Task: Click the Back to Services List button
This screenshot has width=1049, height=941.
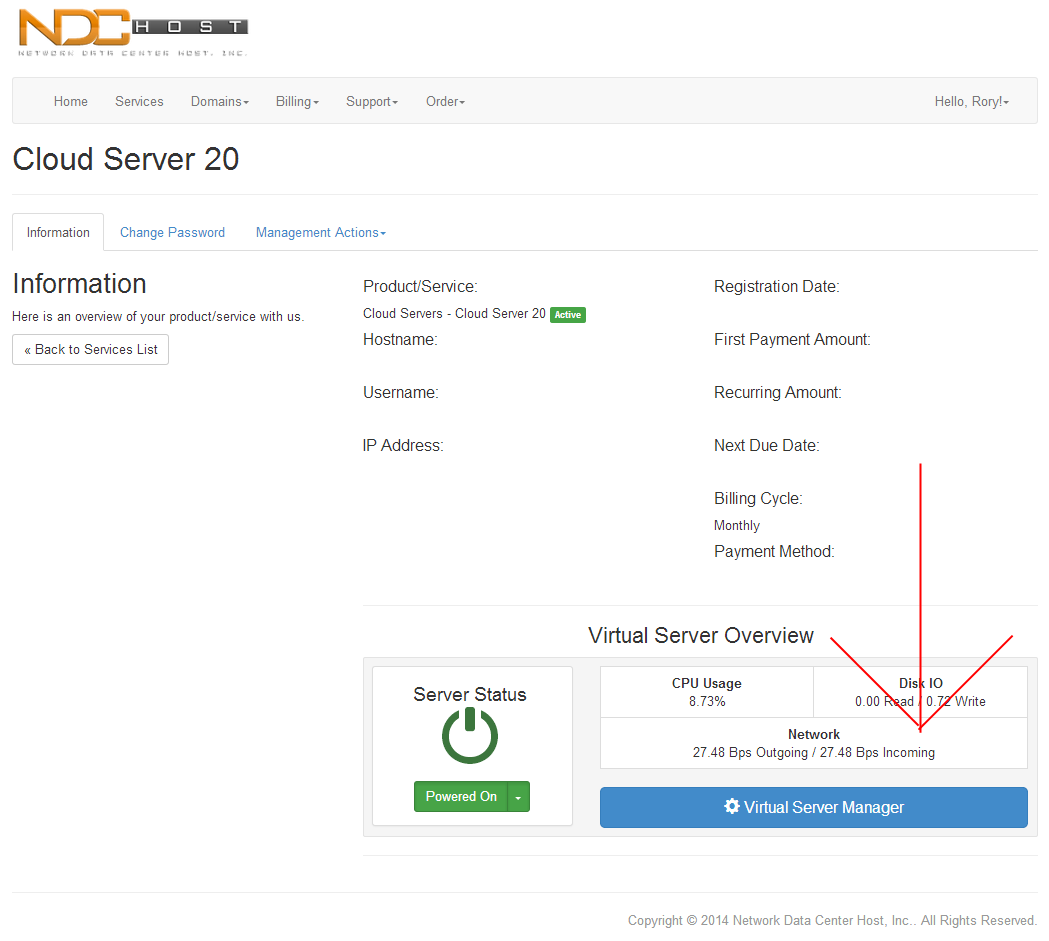Action: [91, 349]
